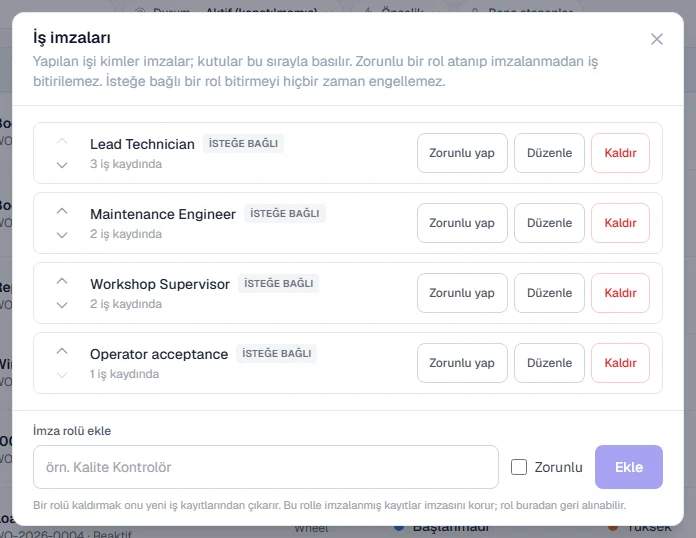Move Maintenance Engineer down with arrow
The image size is (696, 538).
62,235
